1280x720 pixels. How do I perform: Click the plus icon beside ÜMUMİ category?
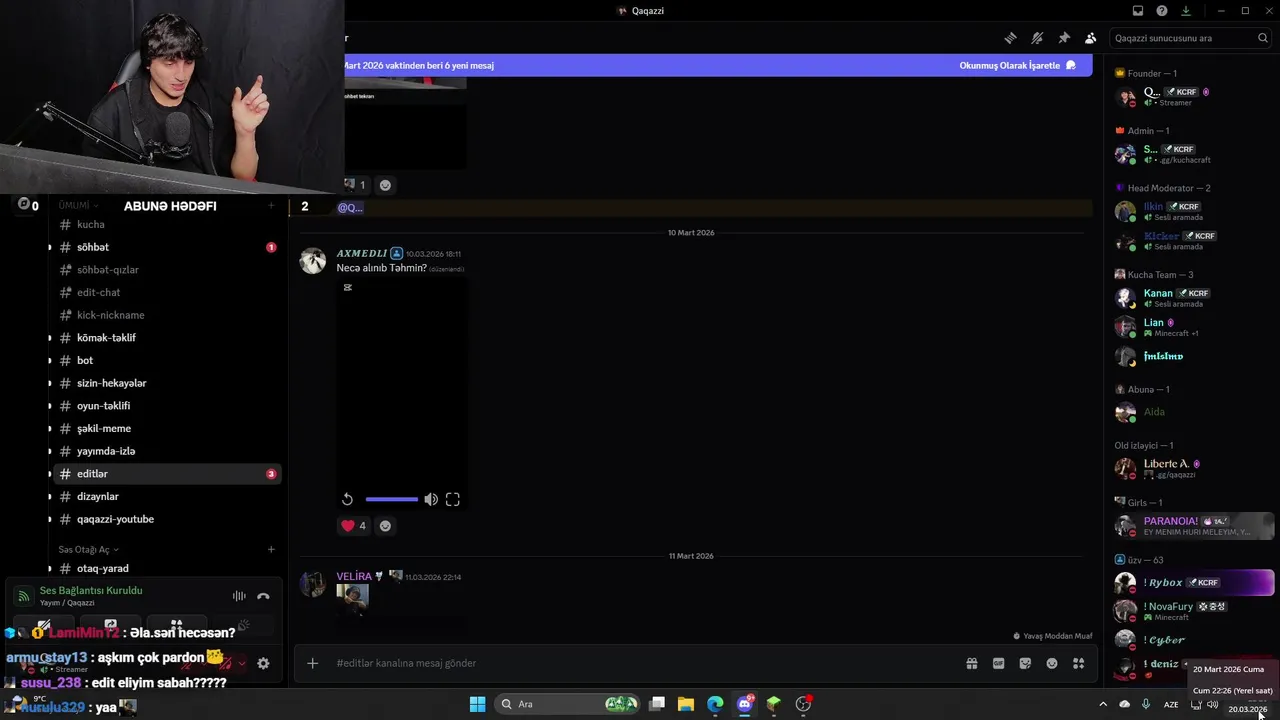271,205
